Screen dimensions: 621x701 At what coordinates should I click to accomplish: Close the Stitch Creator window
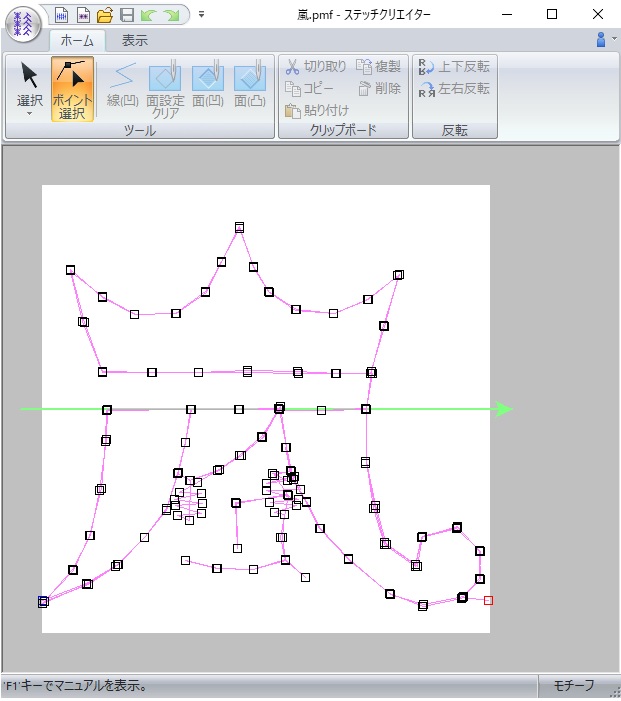click(598, 15)
